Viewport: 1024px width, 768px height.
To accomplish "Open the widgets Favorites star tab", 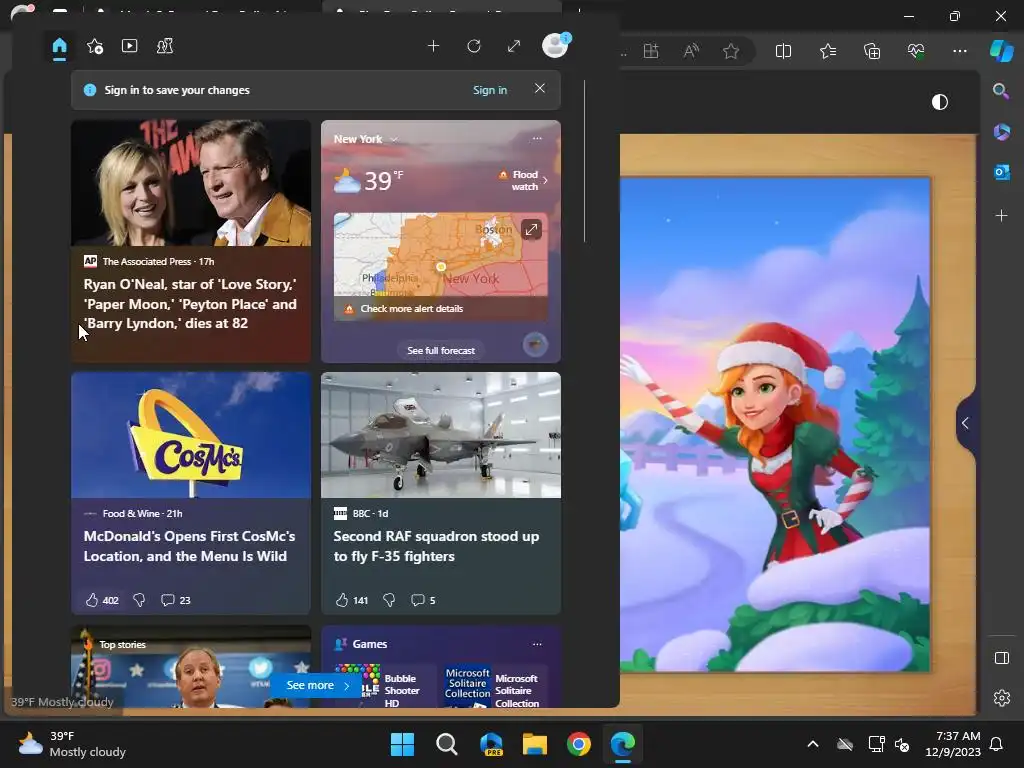I will click(x=95, y=46).
